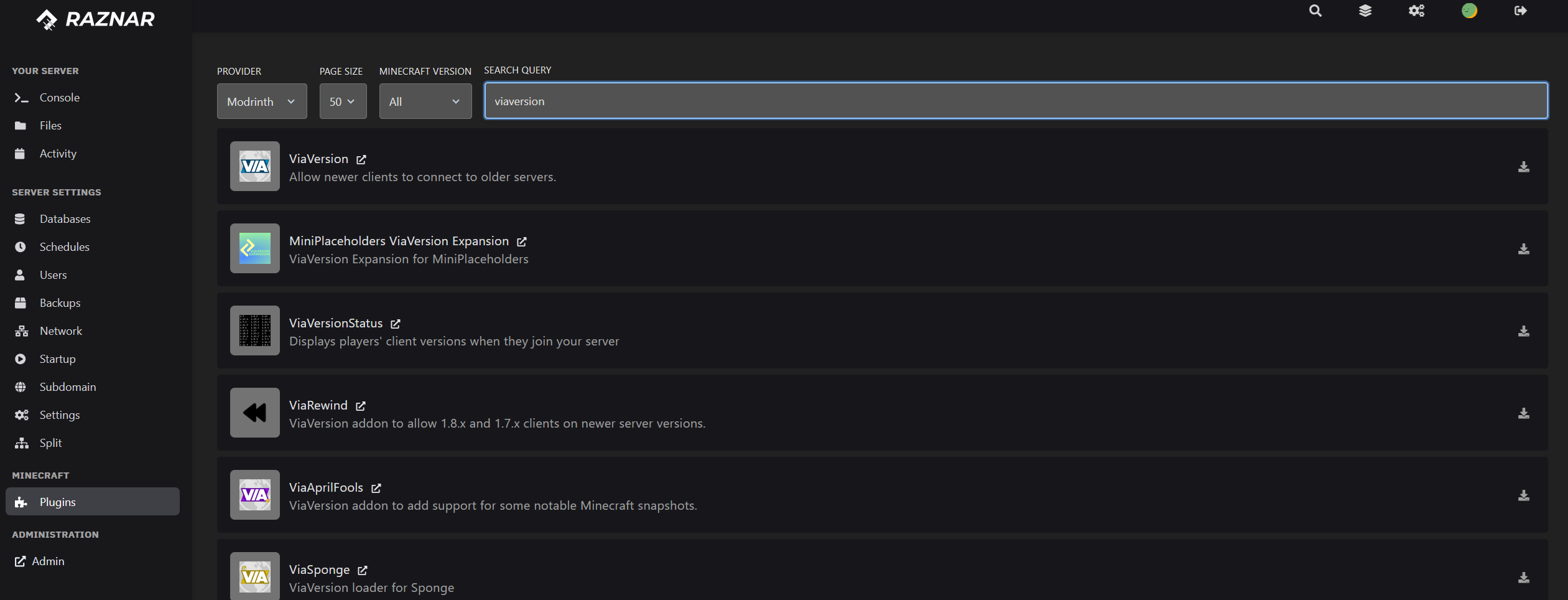Click "ViaVersion Expansion for MiniPlaceholders" text
The image size is (1568, 600).
409,259
